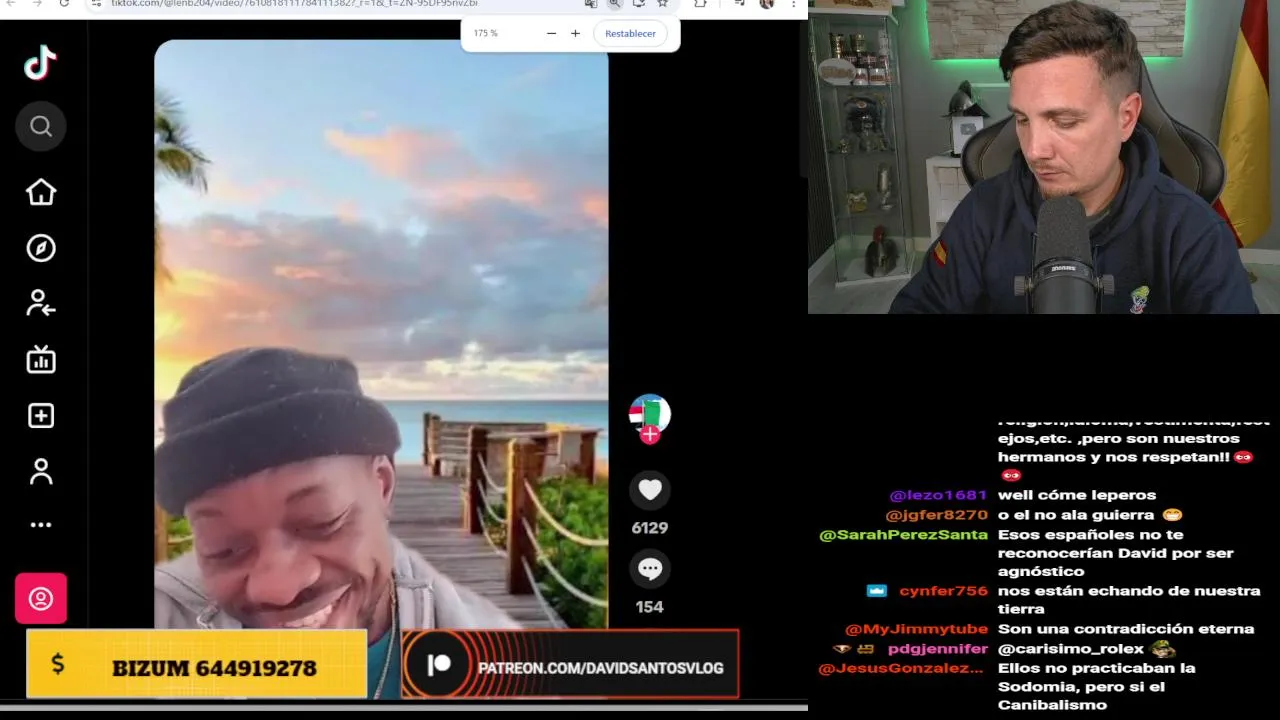Click the message "well cóme leperos"
Viewport: 1280px width, 720px height.
coord(1077,495)
